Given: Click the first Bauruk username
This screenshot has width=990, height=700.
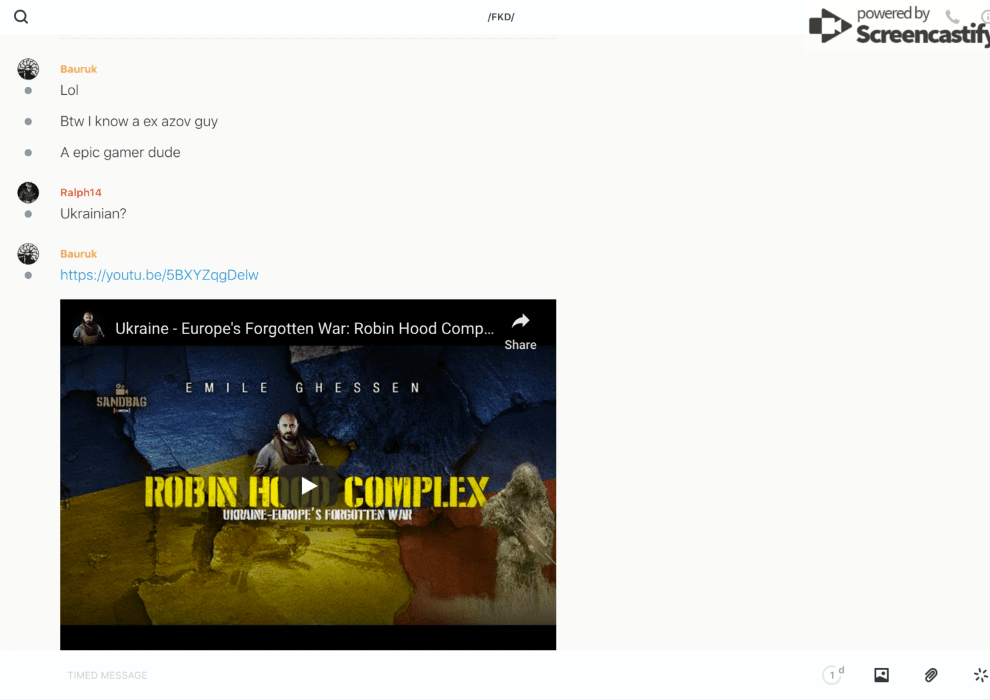Looking at the screenshot, I should pyautogui.click(x=78, y=69).
